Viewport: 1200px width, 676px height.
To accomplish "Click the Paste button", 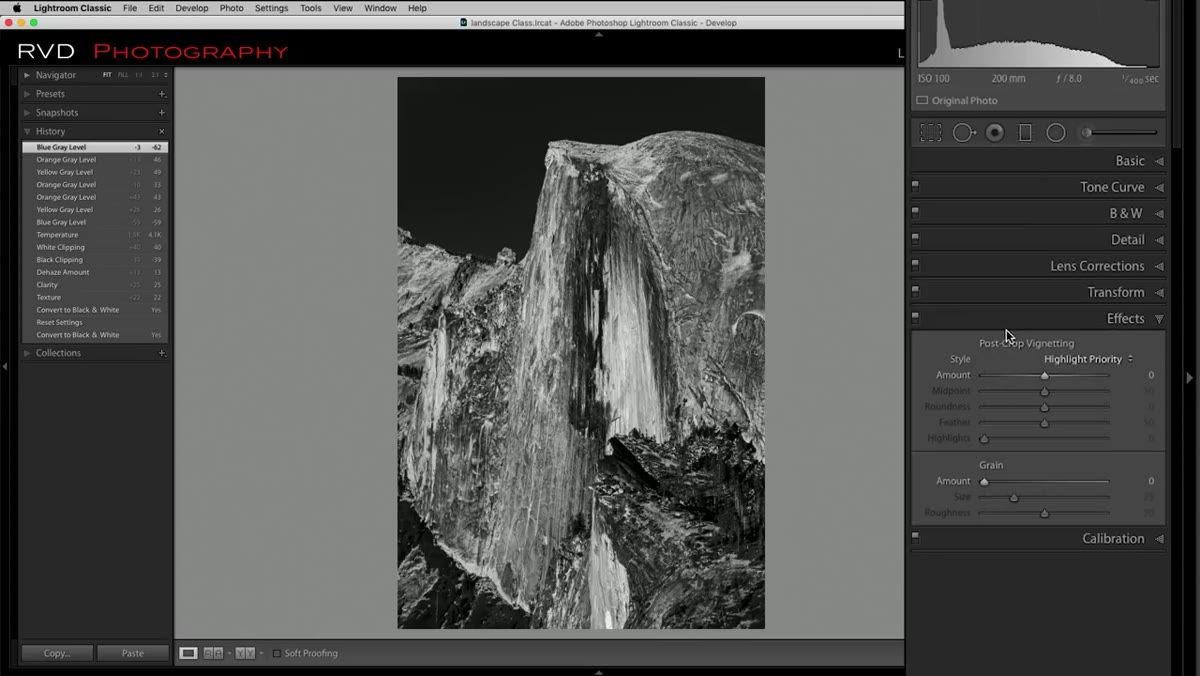I will coord(132,653).
